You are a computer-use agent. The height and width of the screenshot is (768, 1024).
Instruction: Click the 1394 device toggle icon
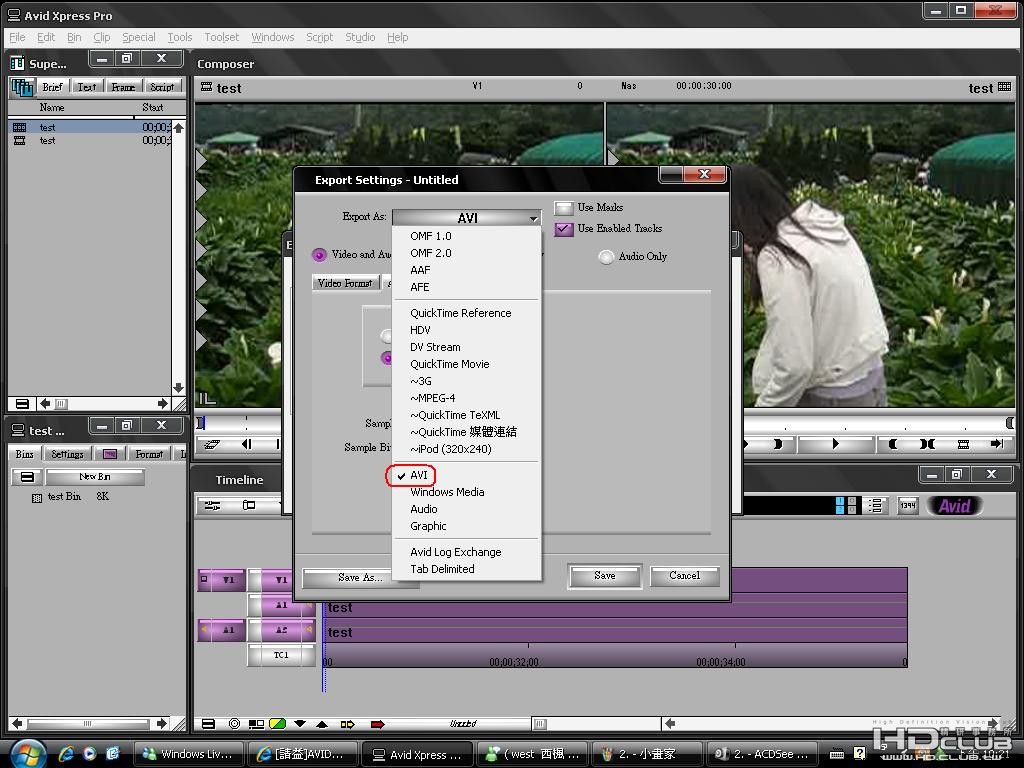[908, 505]
